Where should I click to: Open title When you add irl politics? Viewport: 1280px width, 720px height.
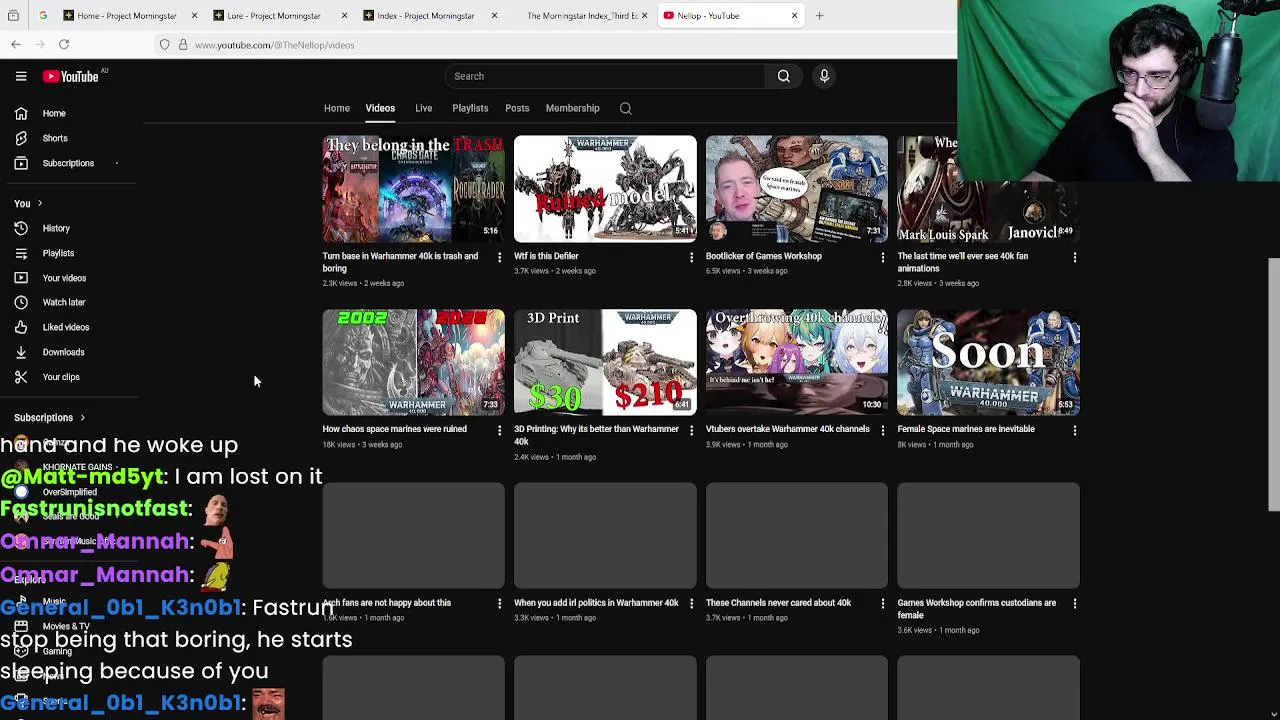click(596, 603)
